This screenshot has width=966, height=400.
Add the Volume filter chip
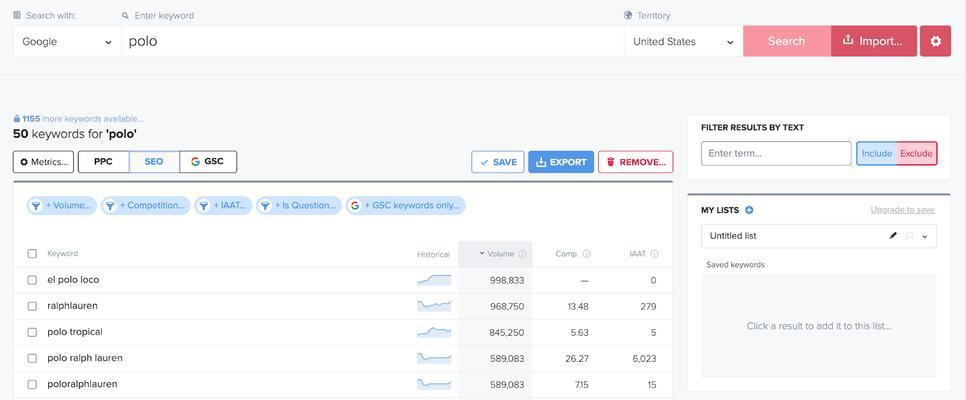click(62, 205)
